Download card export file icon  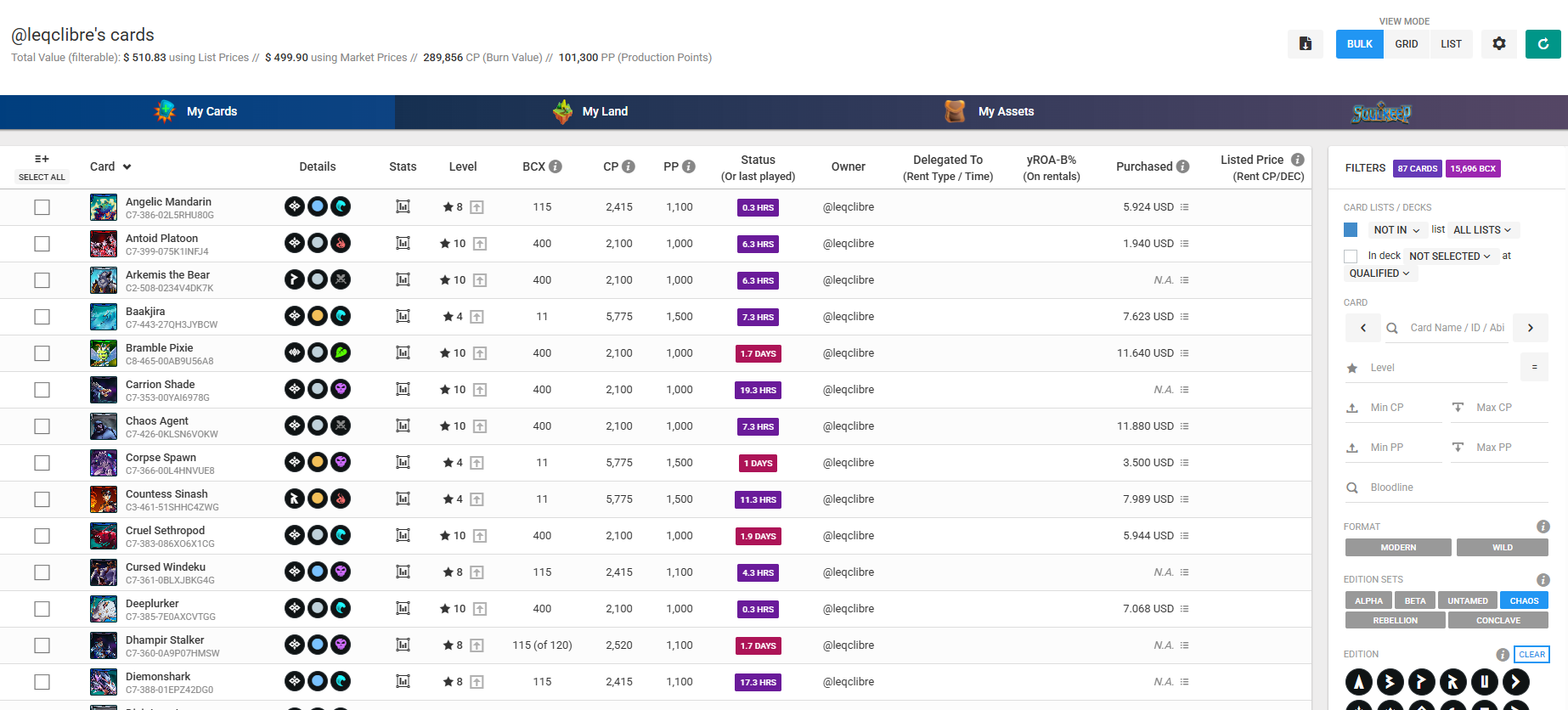coord(1305,44)
